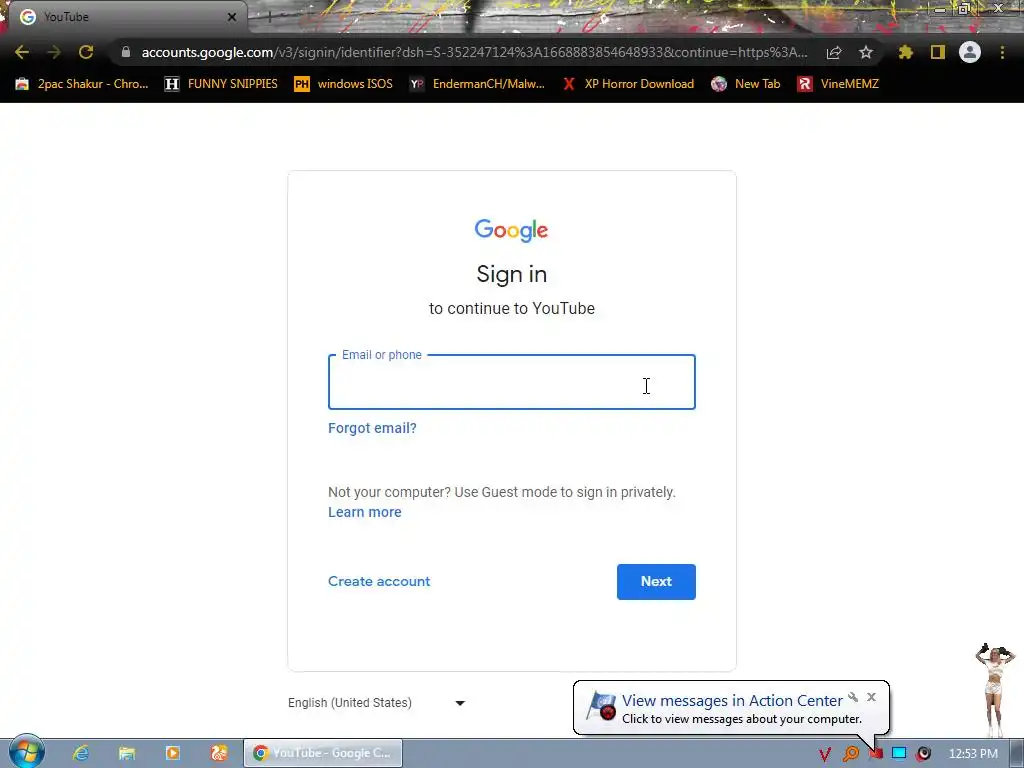The image size is (1024, 768).
Task: Click the red V tray icon
Action: 825,754
